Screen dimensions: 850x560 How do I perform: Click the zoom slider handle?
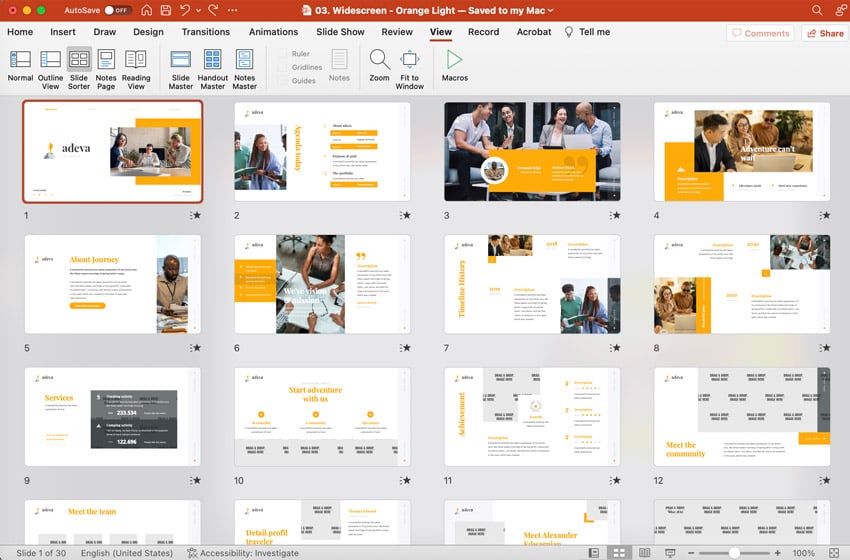click(734, 553)
